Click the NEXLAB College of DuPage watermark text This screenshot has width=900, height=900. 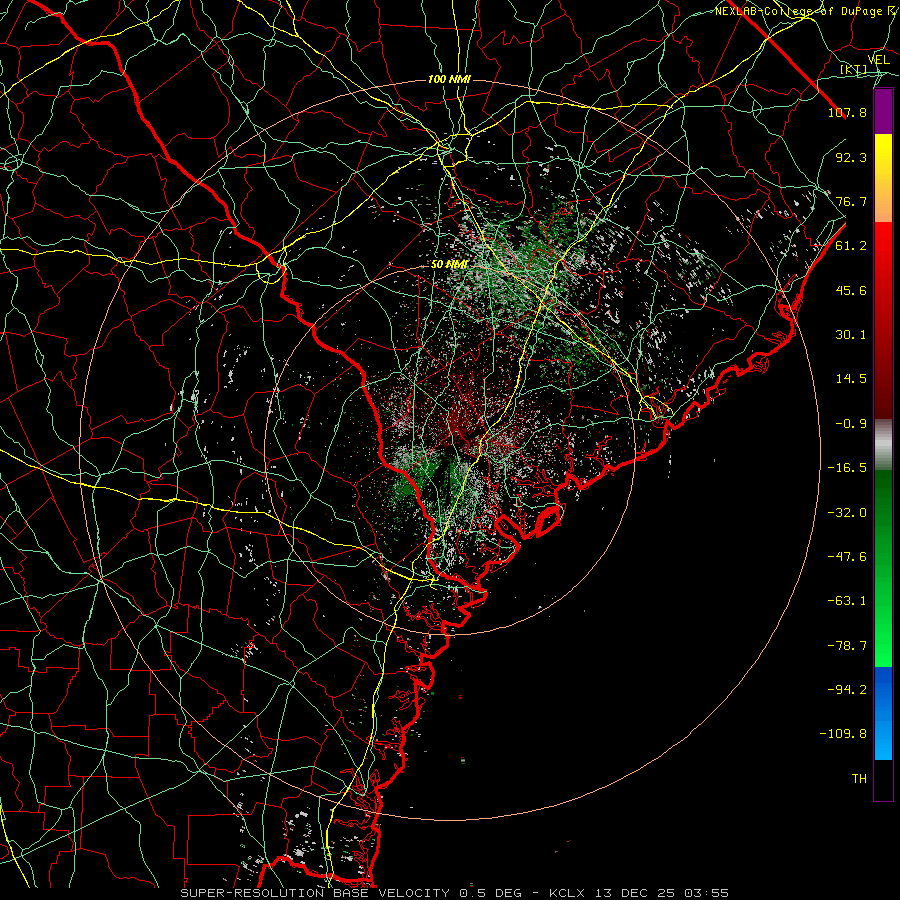pos(806,11)
